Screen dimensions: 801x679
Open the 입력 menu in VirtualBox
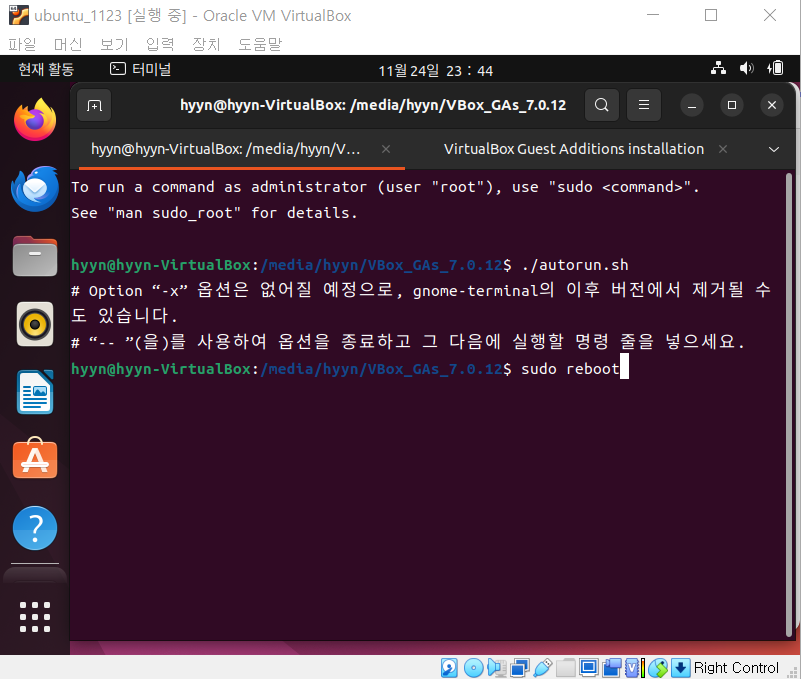point(160,44)
